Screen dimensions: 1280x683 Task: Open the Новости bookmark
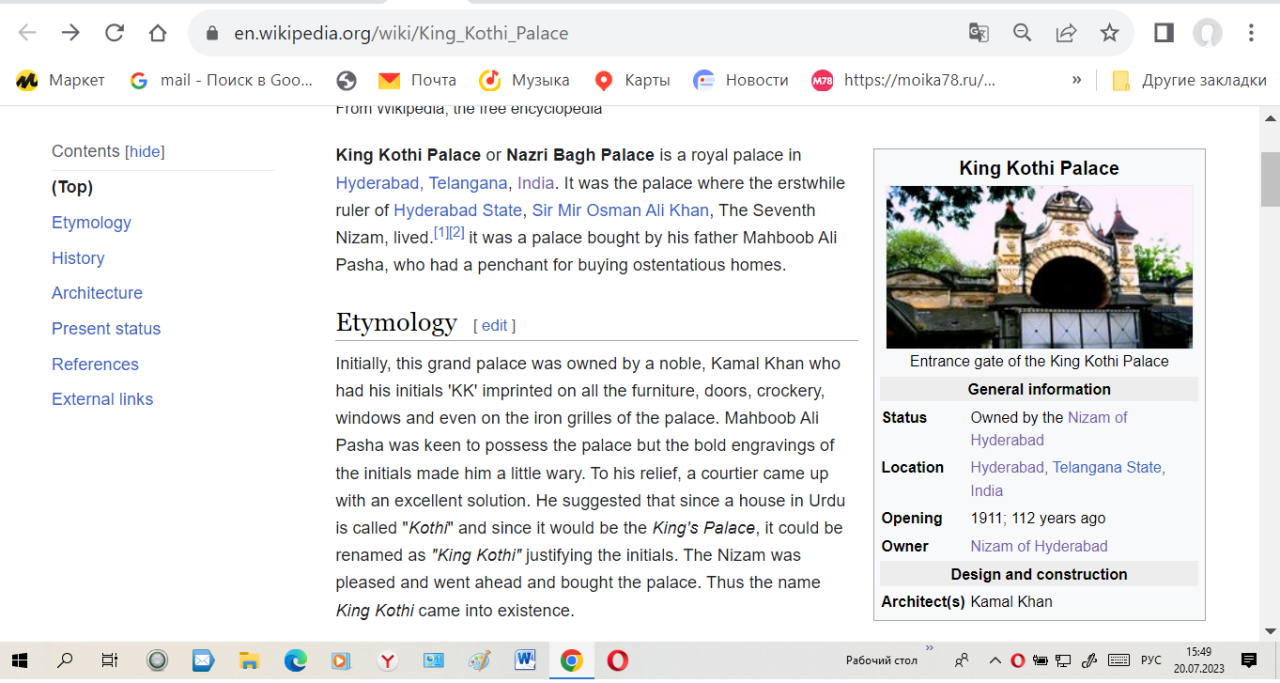(x=741, y=80)
